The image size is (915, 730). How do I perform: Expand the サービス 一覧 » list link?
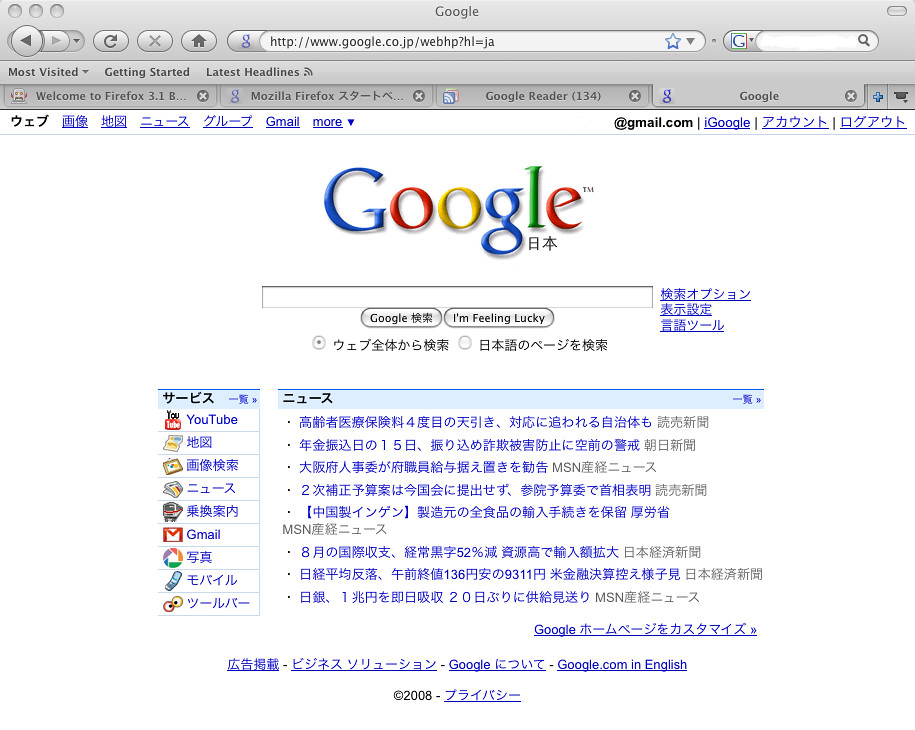pyautogui.click(x=243, y=400)
